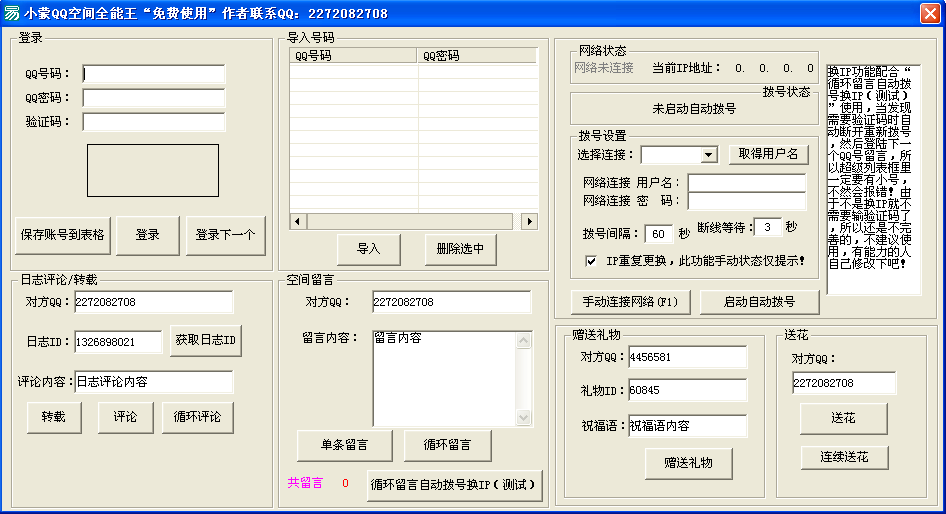Click the 留言内容 scroll-up arrow
This screenshot has width=946, height=514.
[523, 340]
